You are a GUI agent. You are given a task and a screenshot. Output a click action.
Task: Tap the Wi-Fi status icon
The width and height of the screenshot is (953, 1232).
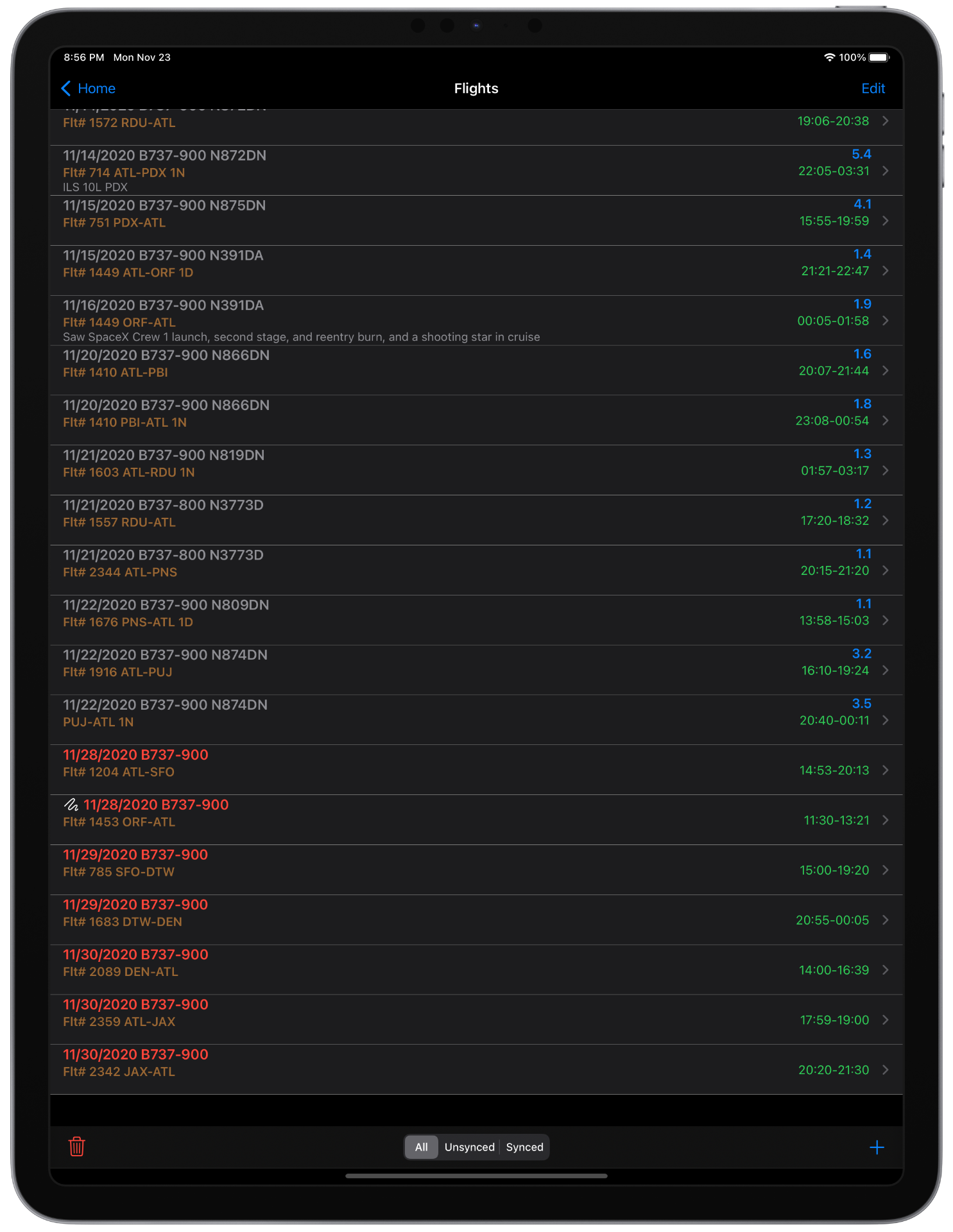830,58
